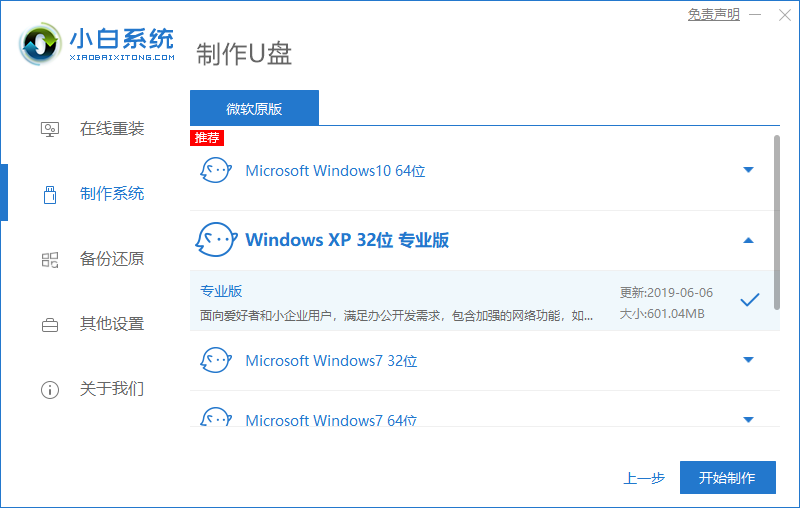Screen dimensions: 800x508
Task: Click the face icon for Windows7 32位
Action: 216,360
